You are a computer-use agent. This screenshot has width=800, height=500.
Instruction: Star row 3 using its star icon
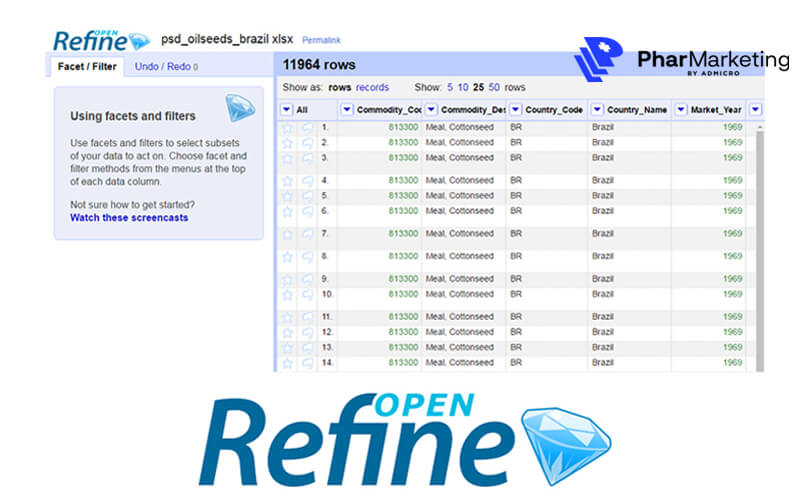pyautogui.click(x=287, y=158)
